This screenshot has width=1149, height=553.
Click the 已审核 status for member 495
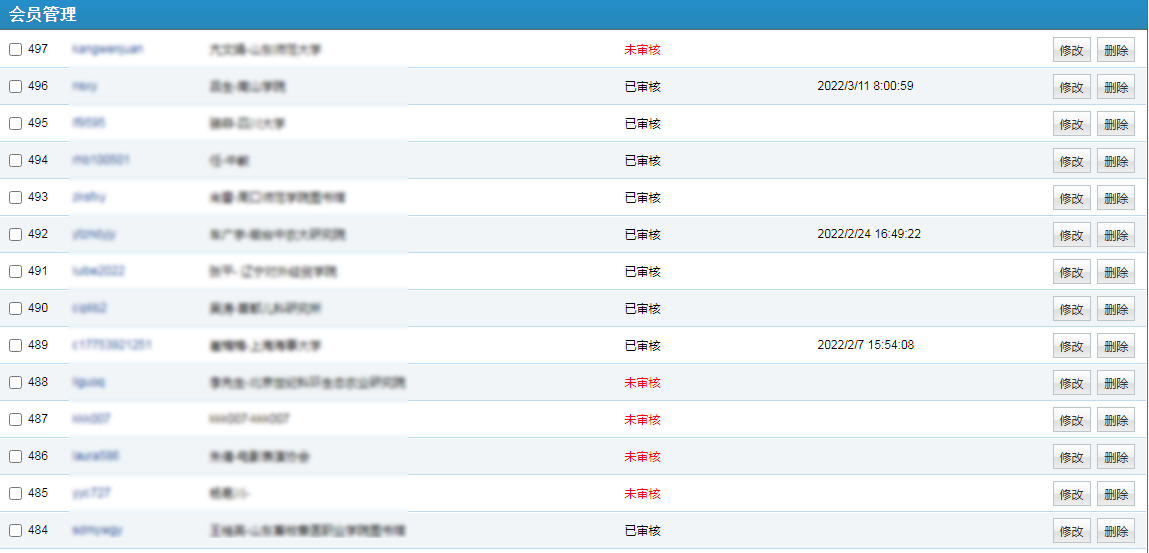(642, 123)
